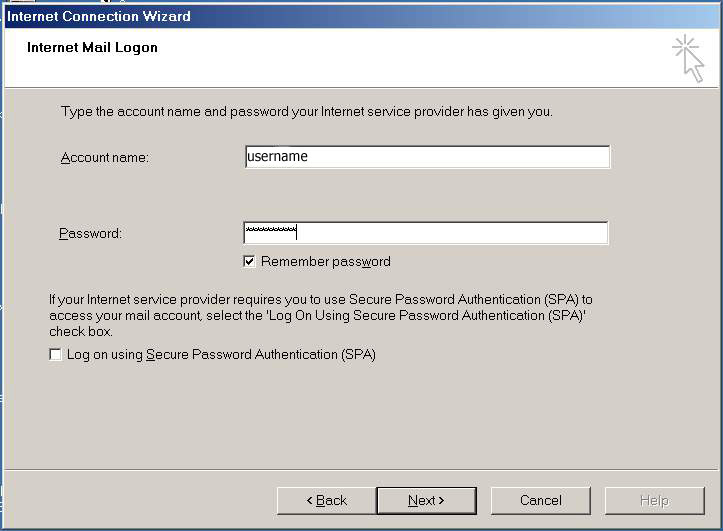
Task: Click into the Account name field
Action: pyautogui.click(x=427, y=157)
